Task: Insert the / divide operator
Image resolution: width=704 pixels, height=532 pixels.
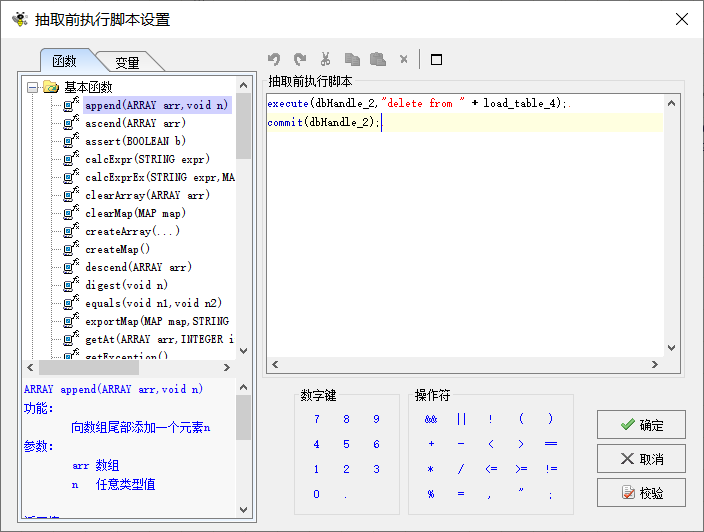Action: (461, 469)
